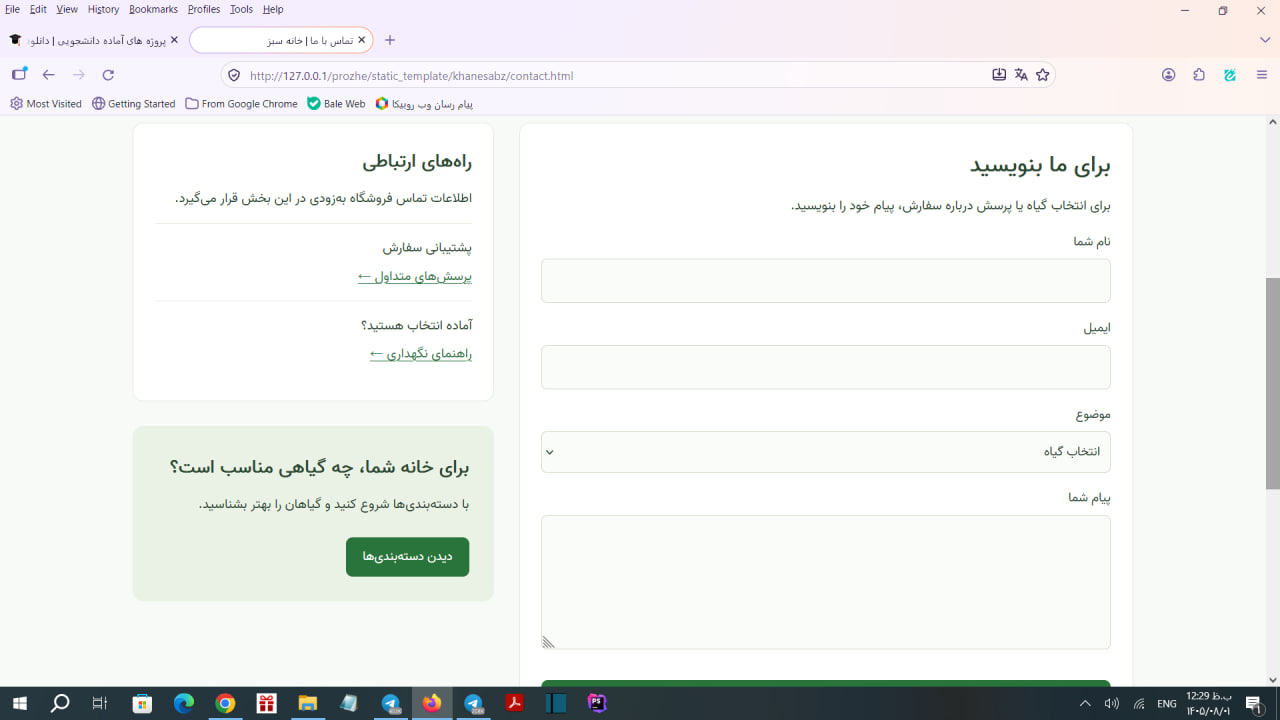The height and width of the screenshot is (720, 1280).
Task: Open the list all tabs dropdown
Action: [x=1265, y=40]
